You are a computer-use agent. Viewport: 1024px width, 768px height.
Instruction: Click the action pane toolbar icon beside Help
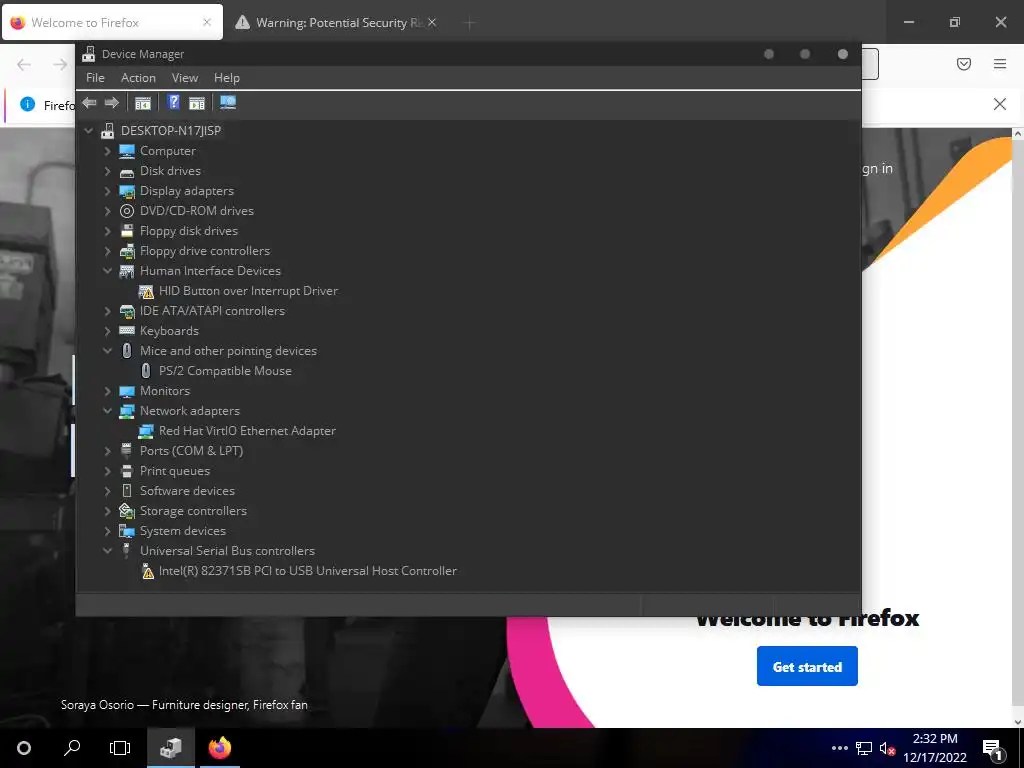click(197, 103)
